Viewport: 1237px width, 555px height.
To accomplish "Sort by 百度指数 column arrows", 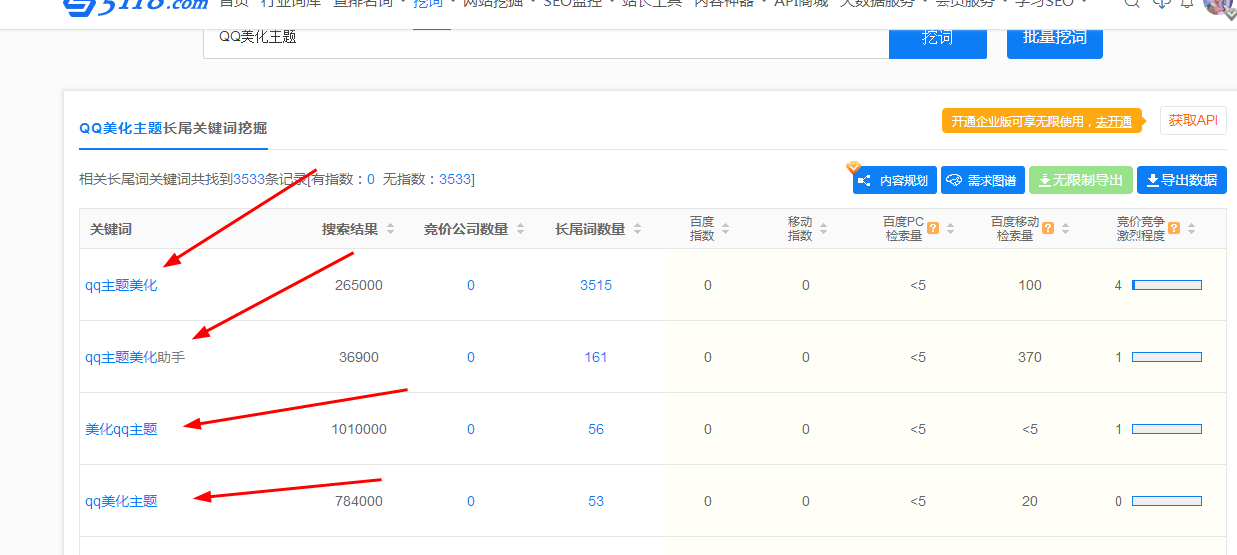I will click(x=725, y=229).
